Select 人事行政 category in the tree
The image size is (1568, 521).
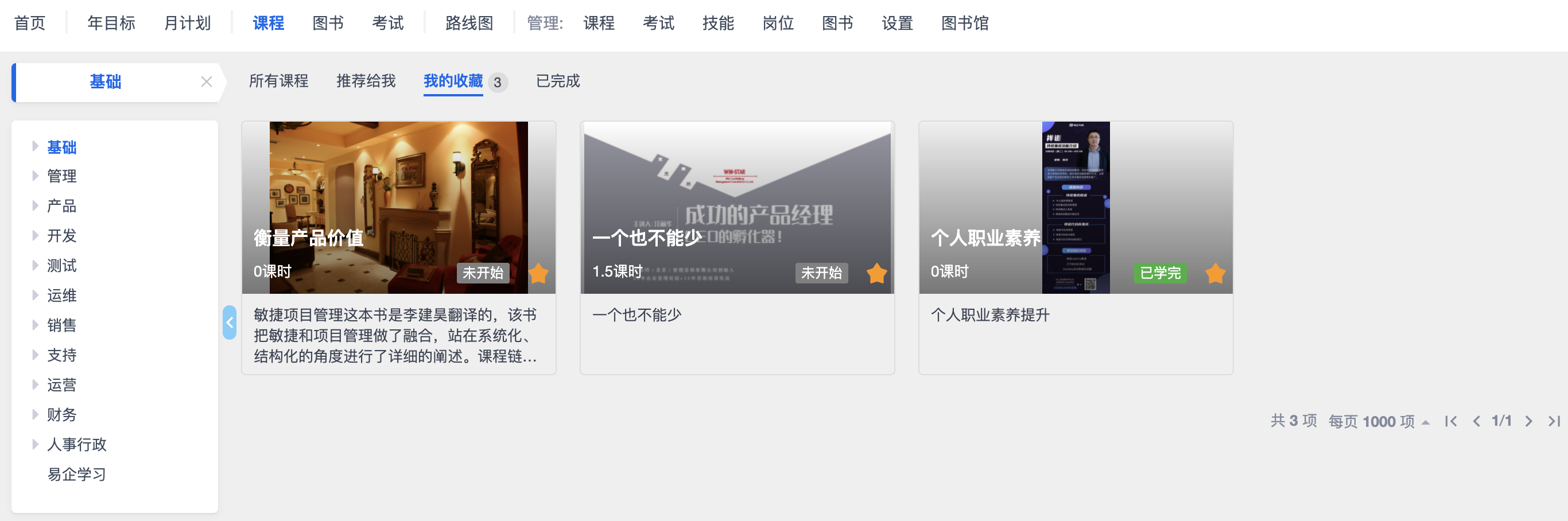(x=77, y=445)
